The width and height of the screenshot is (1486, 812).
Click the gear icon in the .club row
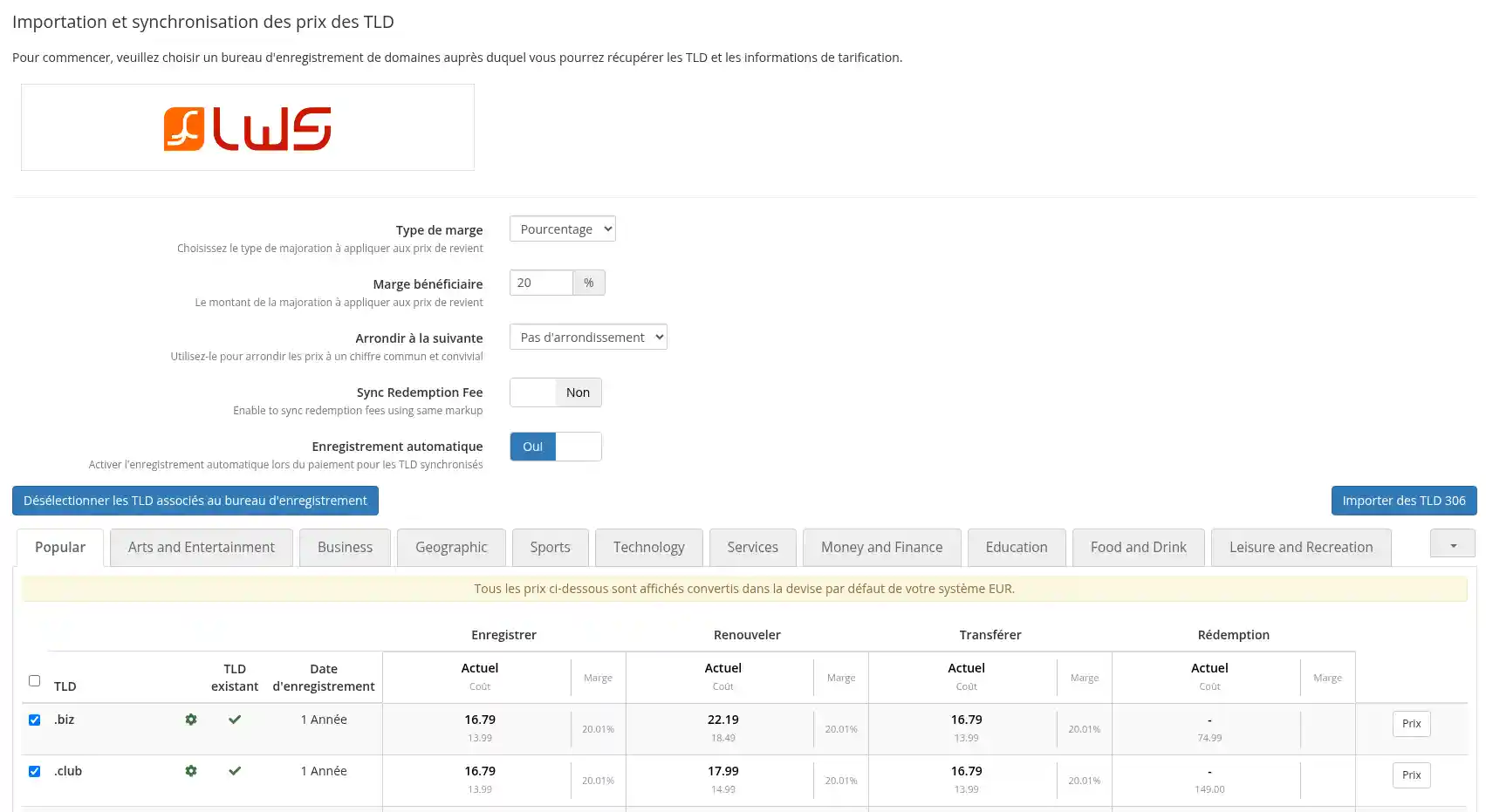coord(191,771)
